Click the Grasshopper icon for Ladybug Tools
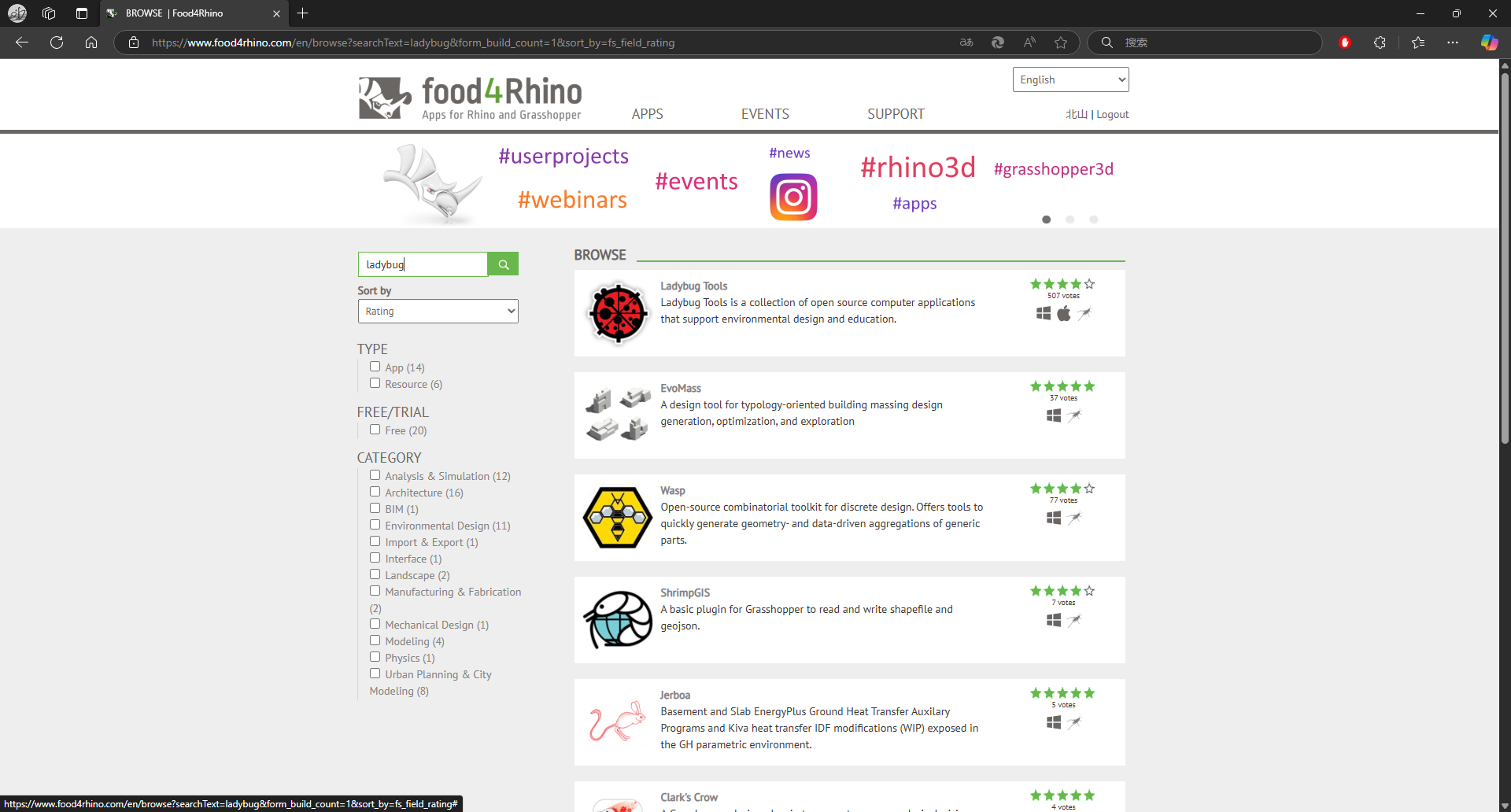This screenshot has width=1511, height=812. pyautogui.click(x=1084, y=313)
